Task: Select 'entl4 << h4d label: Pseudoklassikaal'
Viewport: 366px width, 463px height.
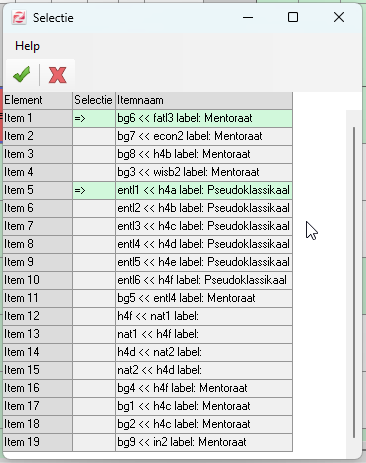Action: 204,244
